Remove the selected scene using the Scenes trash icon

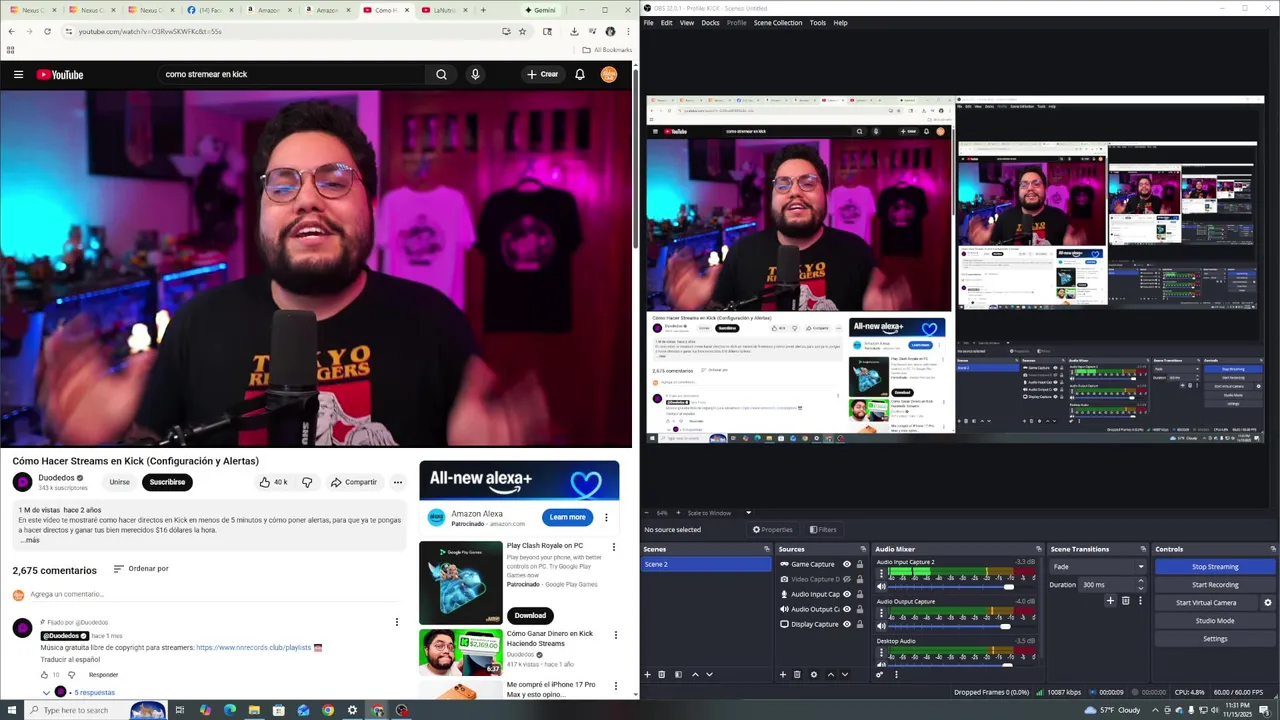coord(661,674)
